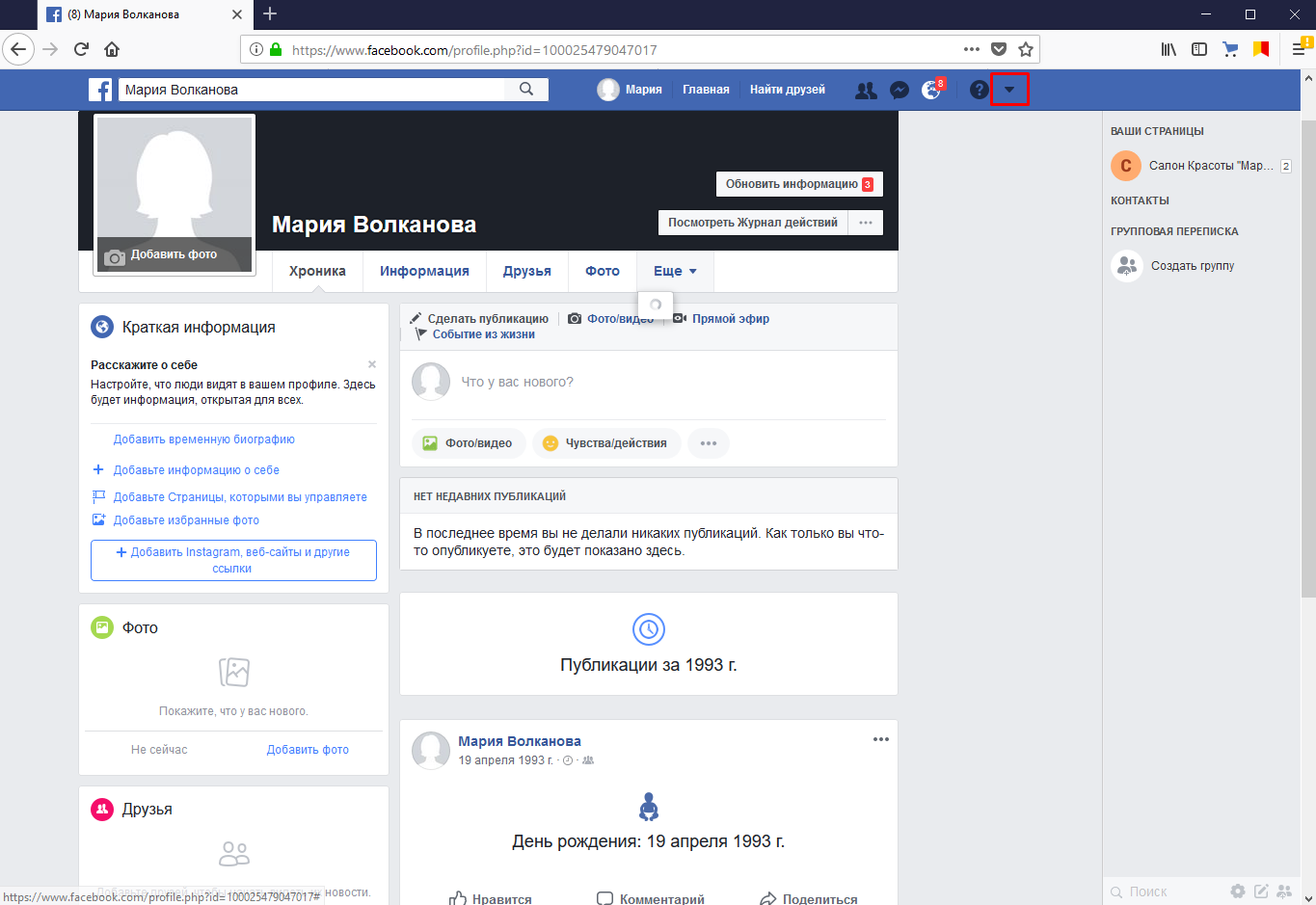Open the Messenger icon
The image size is (1316, 905).
(899, 90)
